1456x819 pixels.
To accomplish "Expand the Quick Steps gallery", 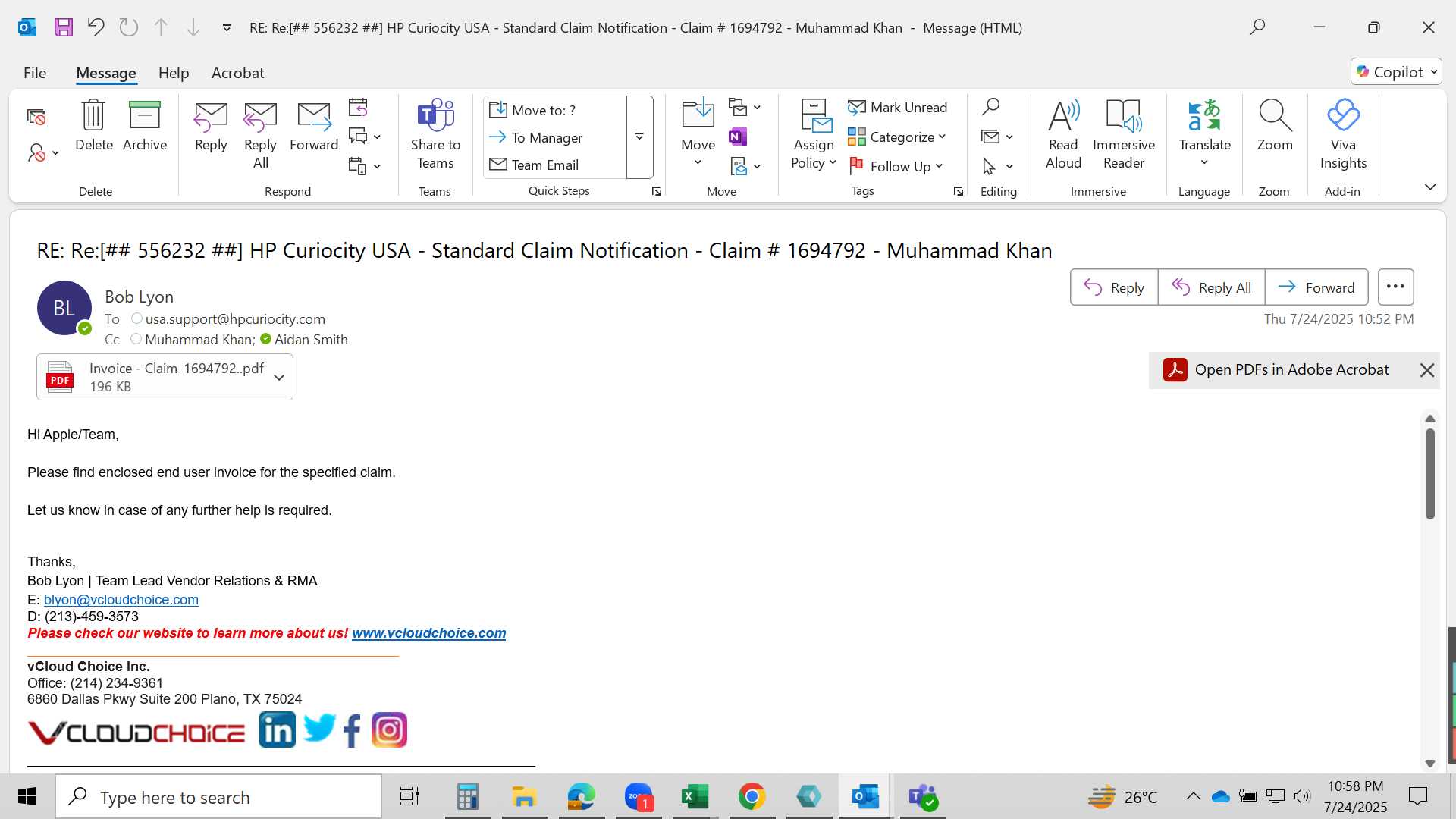I will click(639, 137).
